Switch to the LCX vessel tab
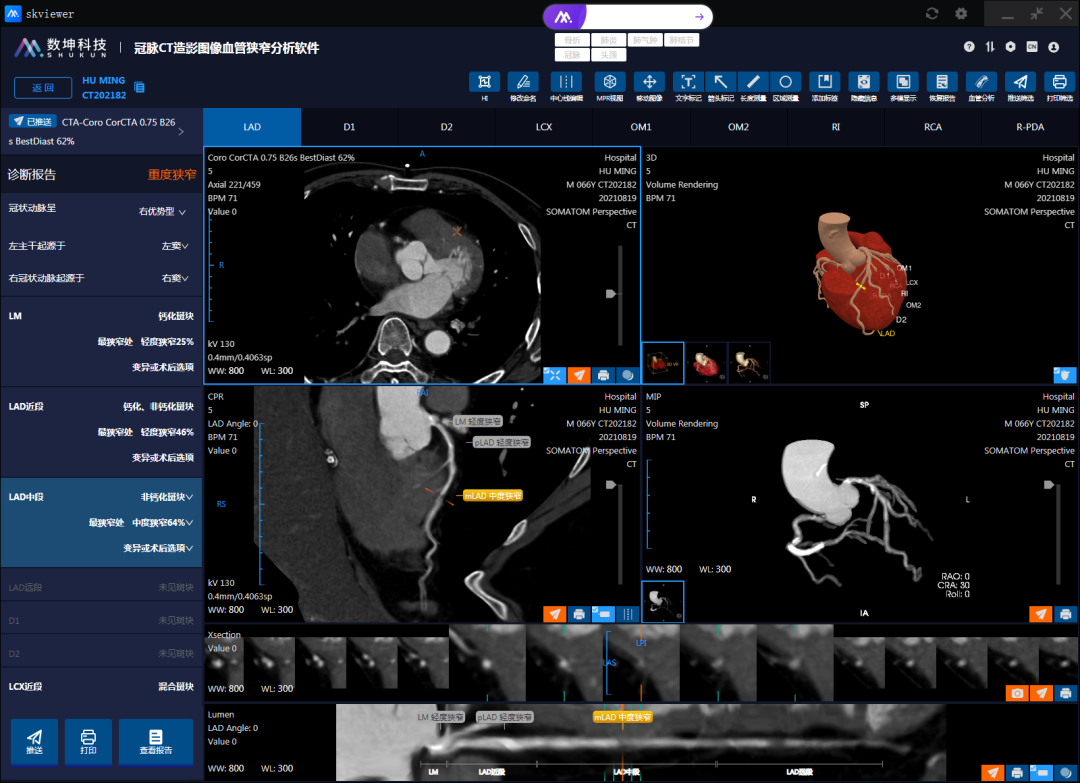This screenshot has width=1080, height=783. [x=544, y=127]
